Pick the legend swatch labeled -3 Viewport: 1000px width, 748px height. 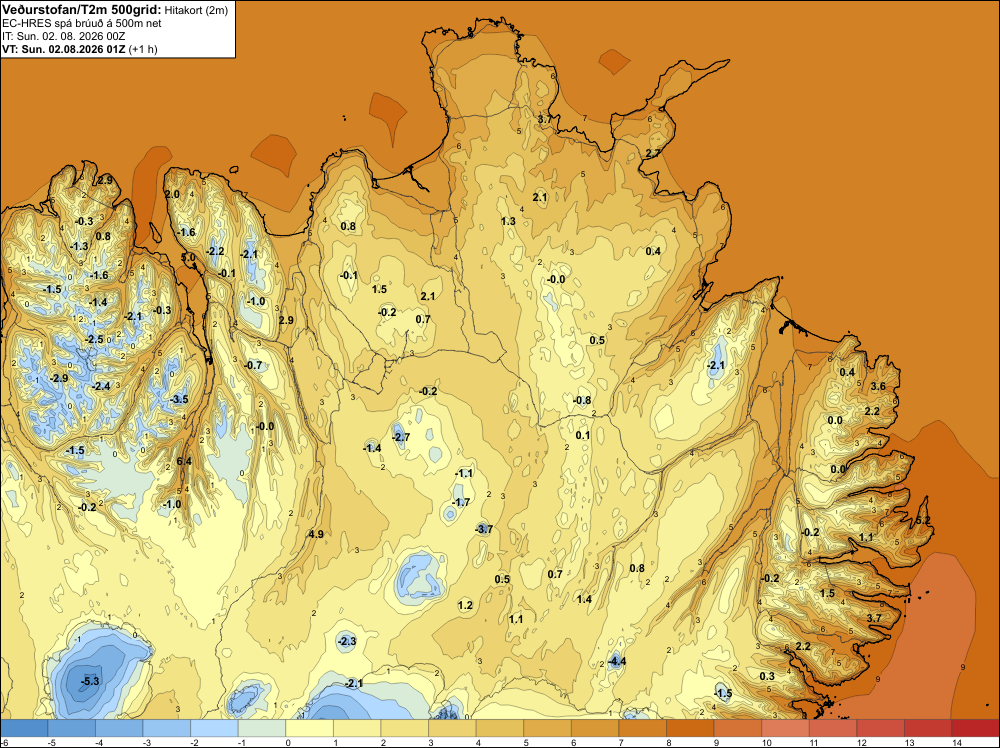pos(166,727)
